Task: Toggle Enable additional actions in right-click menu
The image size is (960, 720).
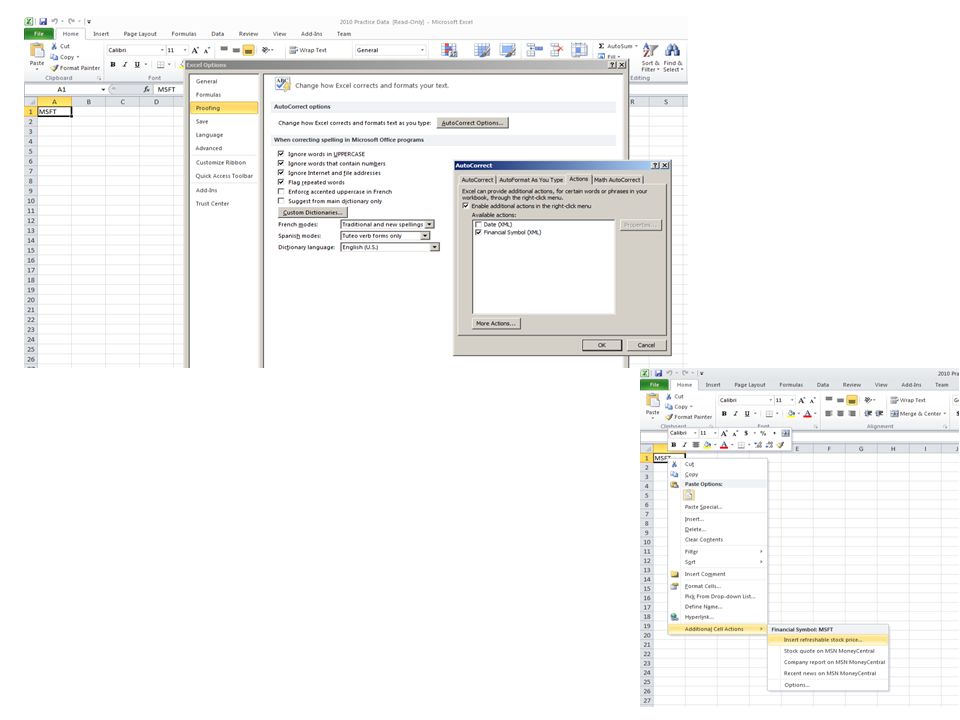Action: (466, 206)
